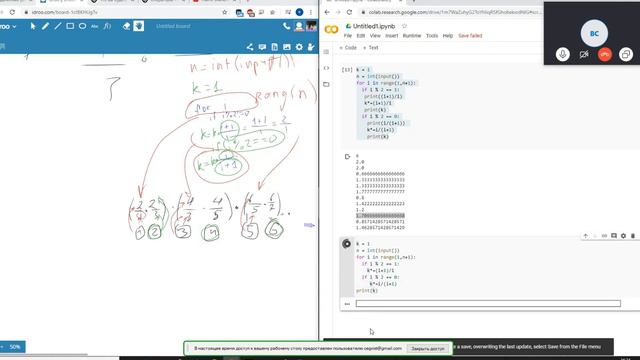Start a phone call in IDroo
640x360 pixels.
[x=287, y=26]
